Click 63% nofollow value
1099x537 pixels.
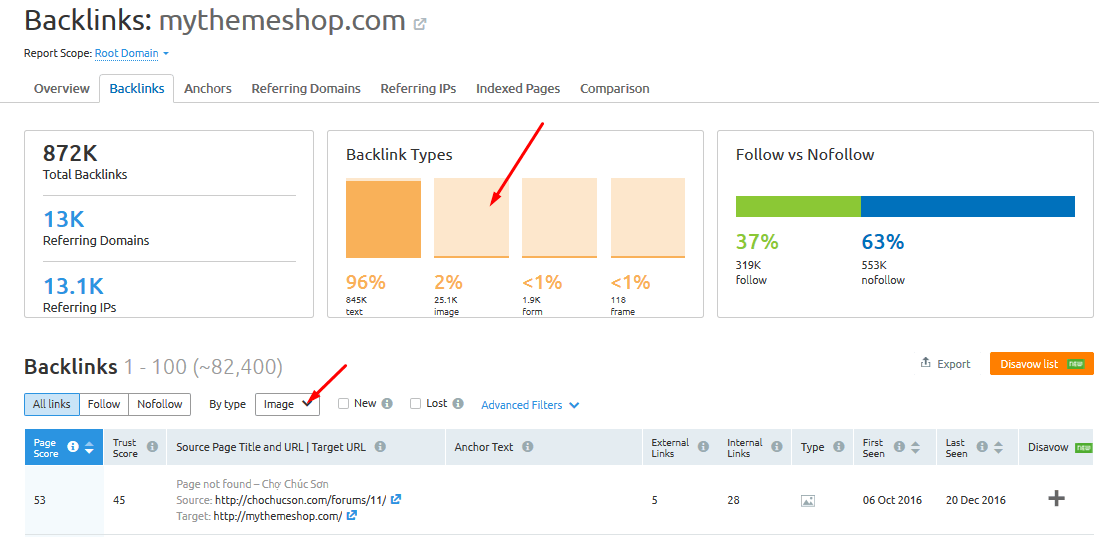click(882, 242)
